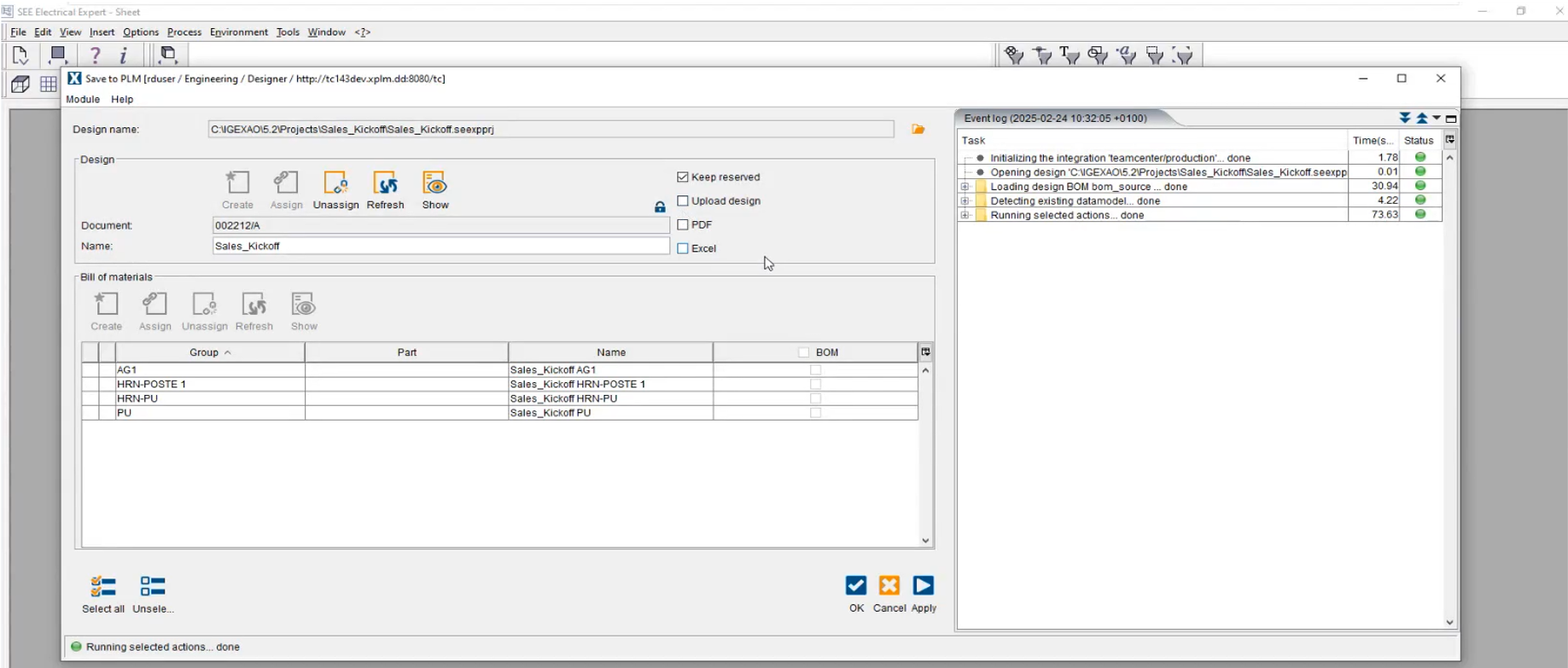1568x668 pixels.
Task: Uncheck the Keep reserved checkbox
Action: [683, 177]
